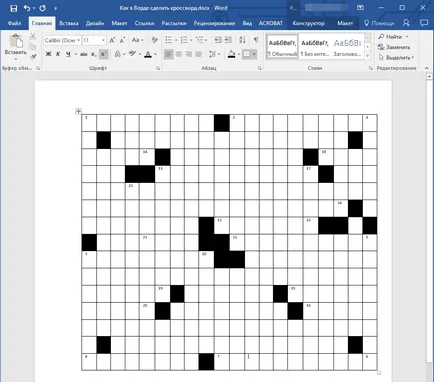Viewport: 434px width, 382px height.
Task: Increase the font size with A-up
Action: pos(112,40)
